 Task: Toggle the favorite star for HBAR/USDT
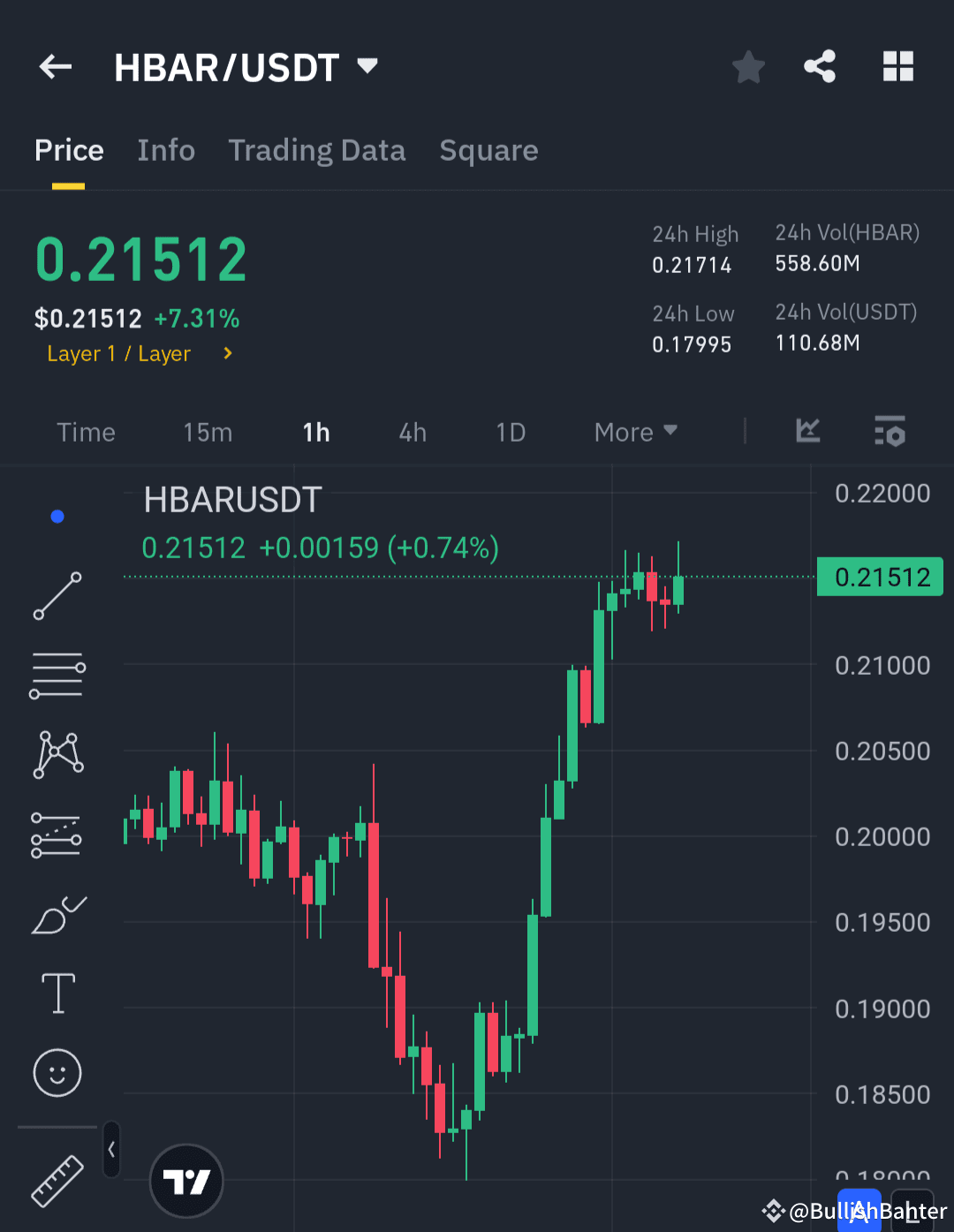point(748,66)
